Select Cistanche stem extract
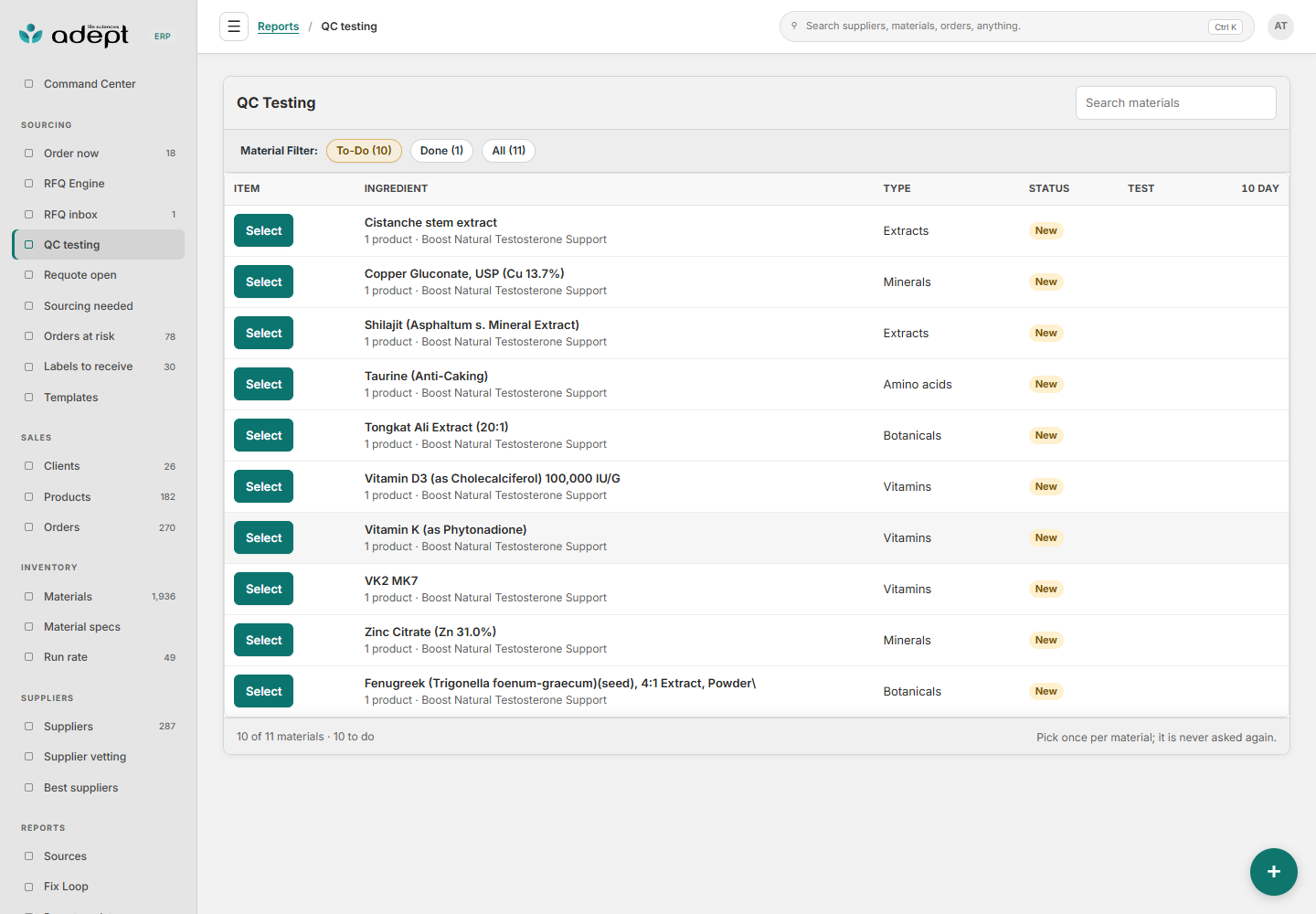1316x914 pixels. coord(263,231)
